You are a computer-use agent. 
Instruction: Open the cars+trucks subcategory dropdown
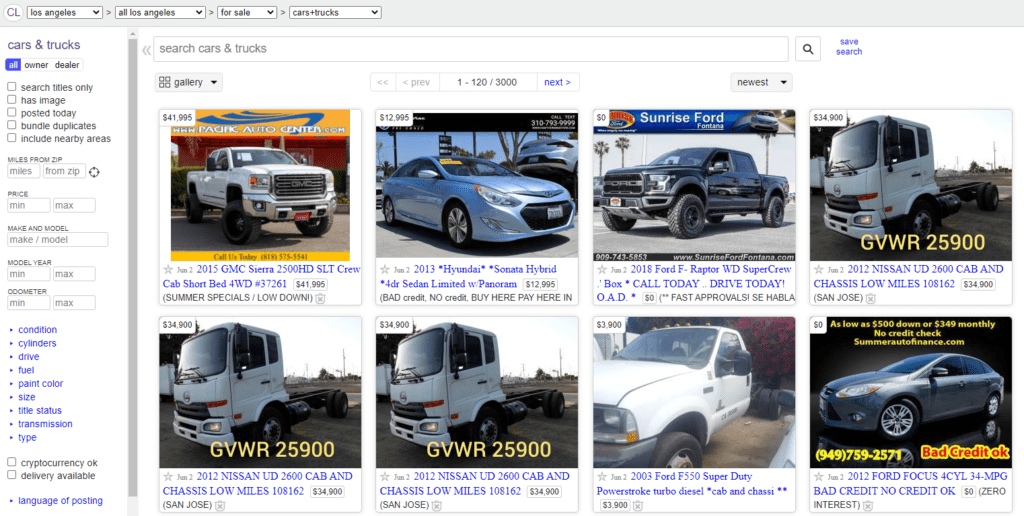pos(335,12)
